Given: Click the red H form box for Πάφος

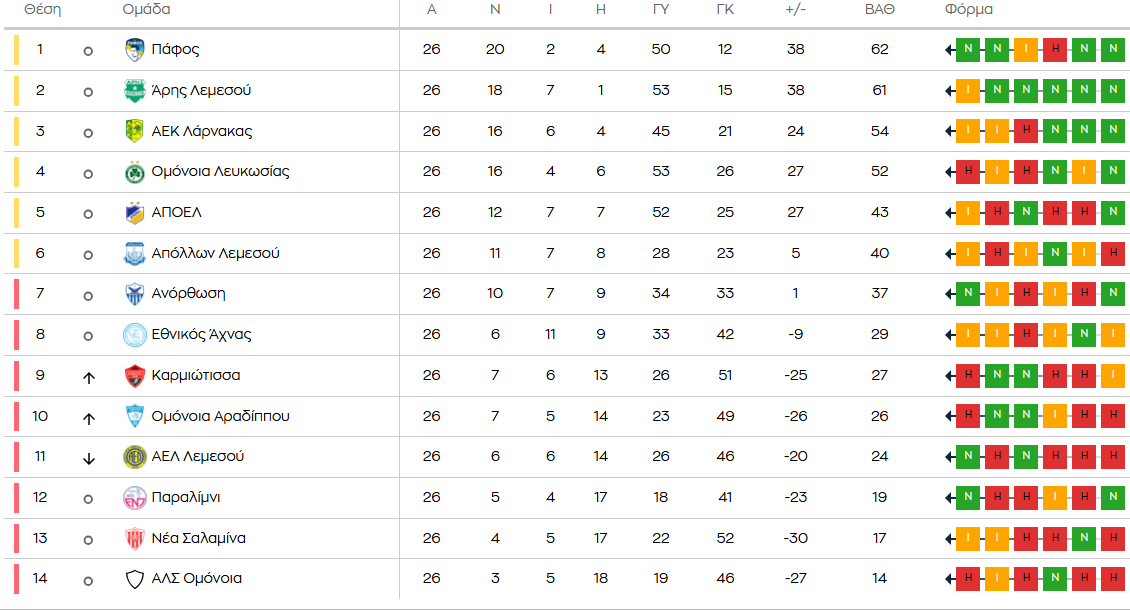Looking at the screenshot, I should tap(1054, 50).
